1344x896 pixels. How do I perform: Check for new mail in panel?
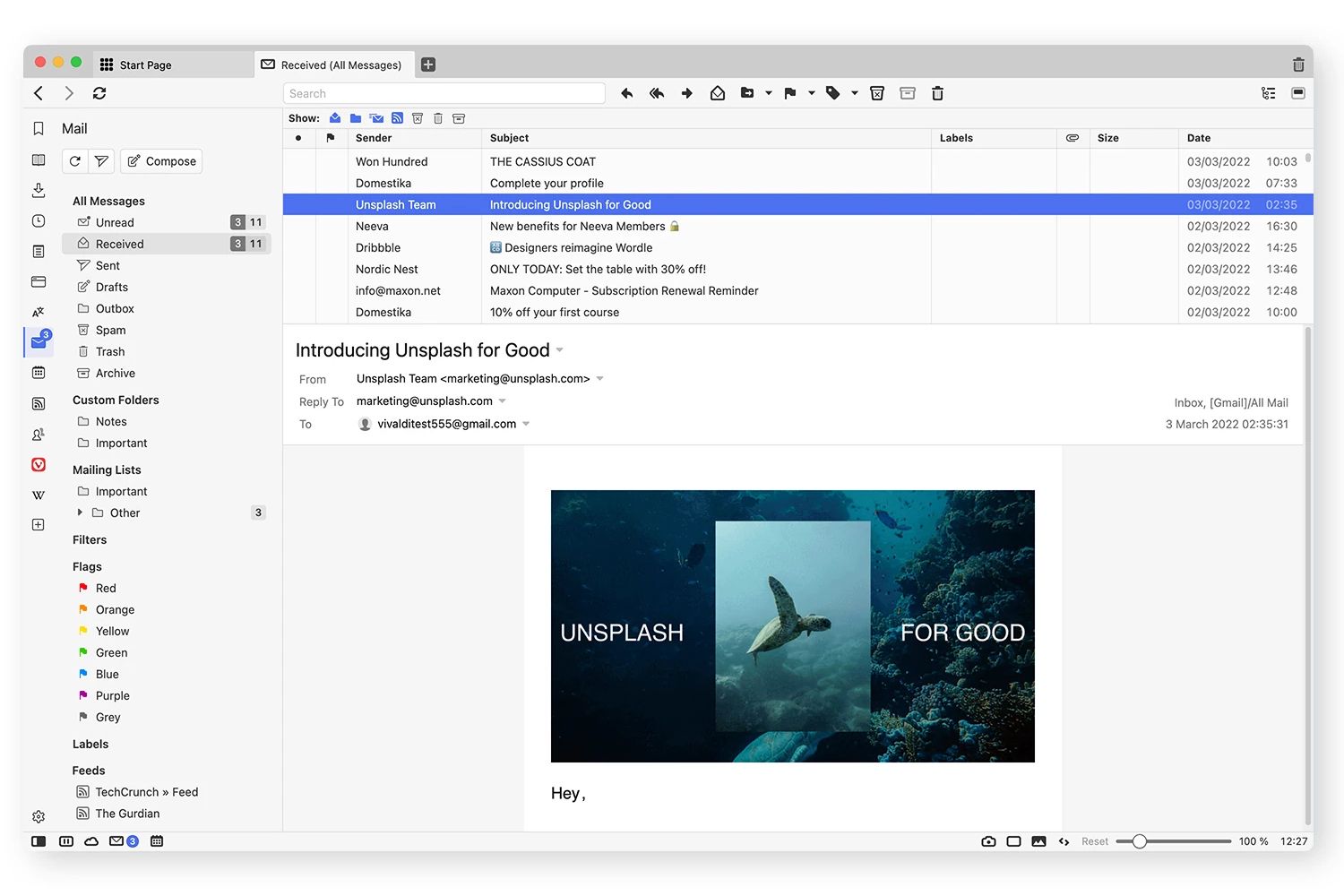click(x=75, y=161)
